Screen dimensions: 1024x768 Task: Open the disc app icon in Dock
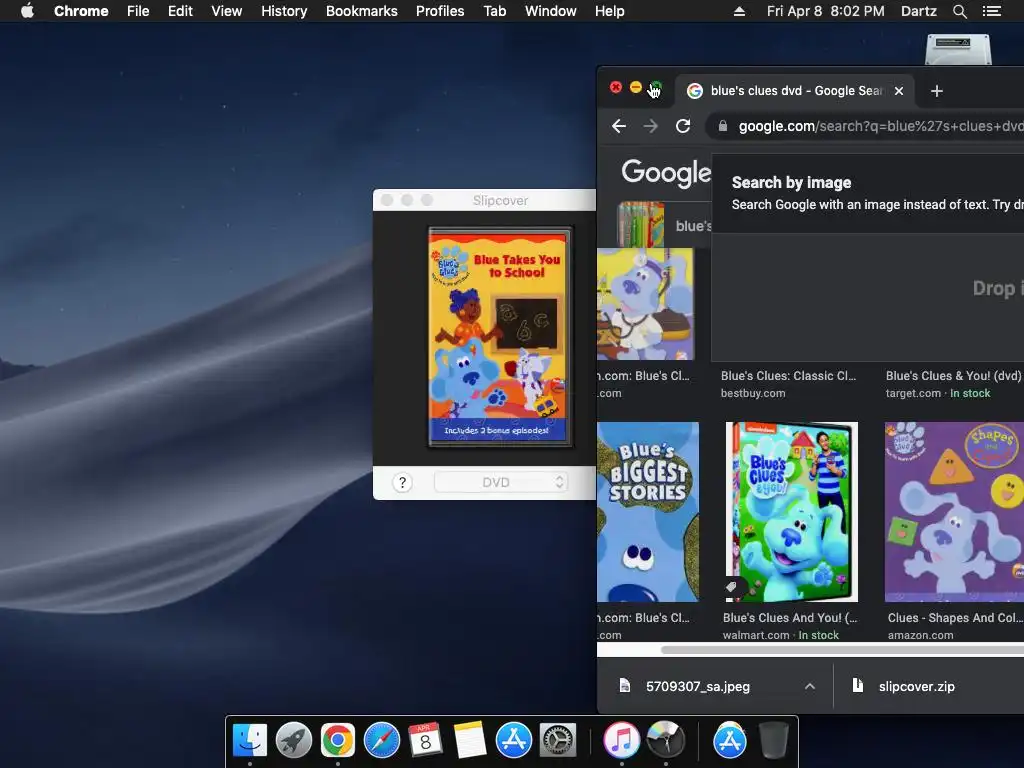click(665, 740)
